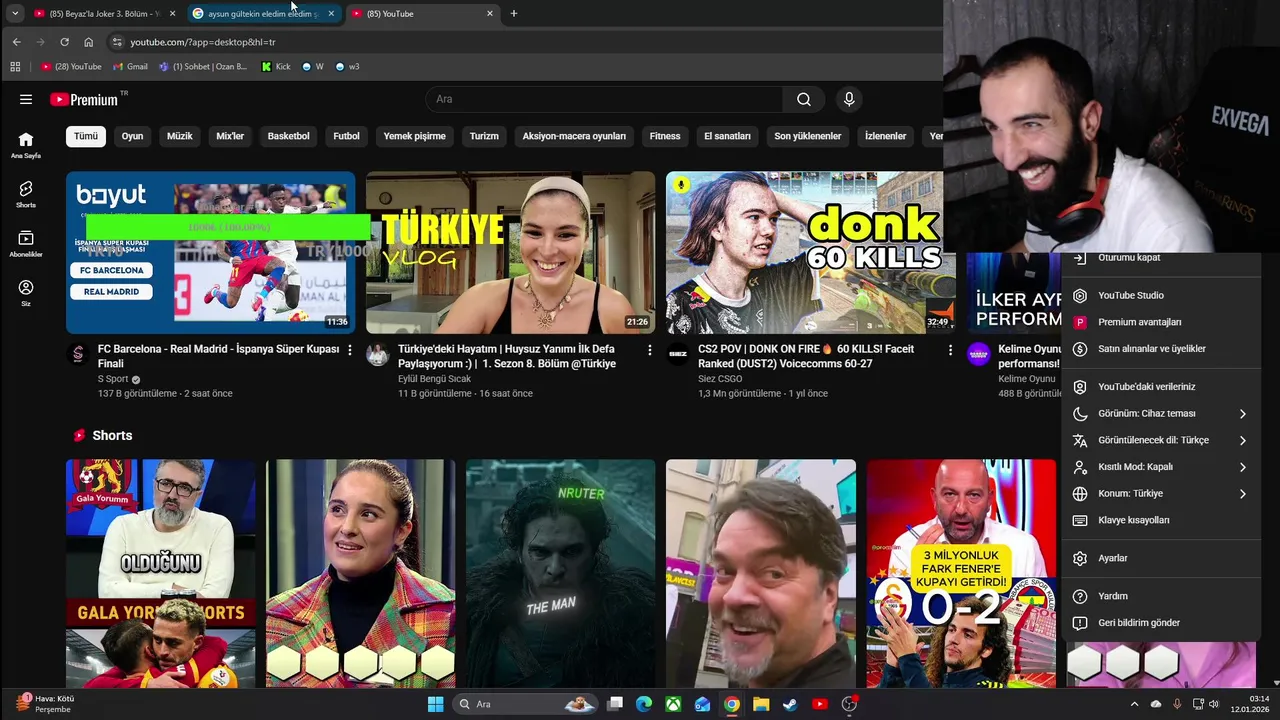Show hidden system tray icons
This screenshot has height=720, width=1280.
point(1134,704)
